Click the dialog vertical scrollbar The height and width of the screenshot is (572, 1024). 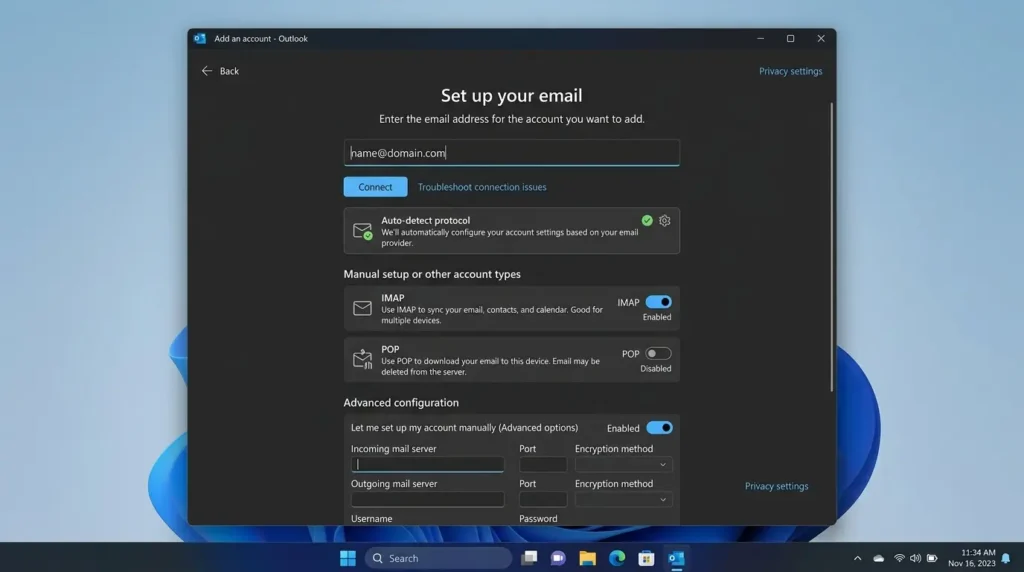[831, 247]
